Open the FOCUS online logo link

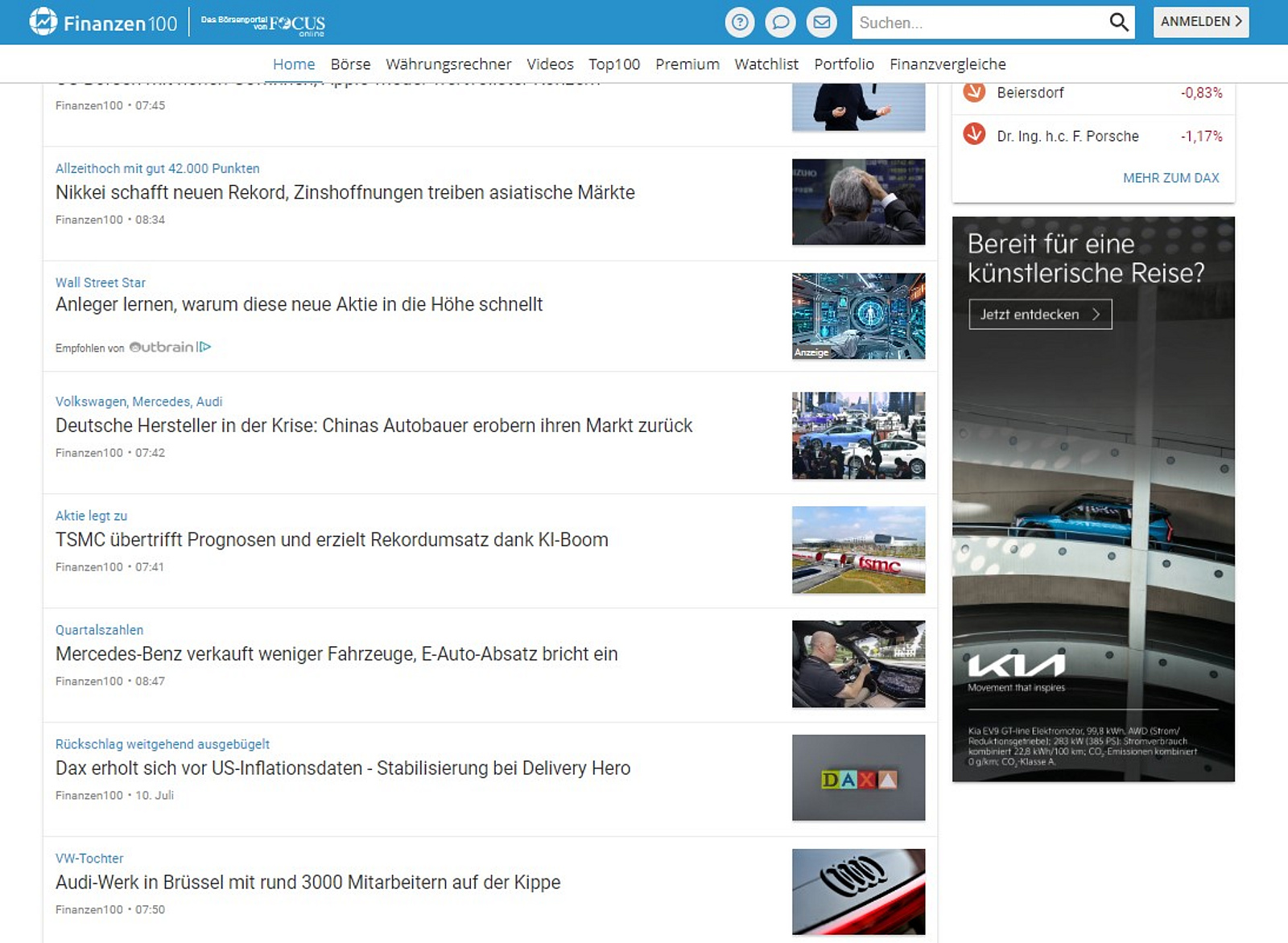click(x=262, y=24)
